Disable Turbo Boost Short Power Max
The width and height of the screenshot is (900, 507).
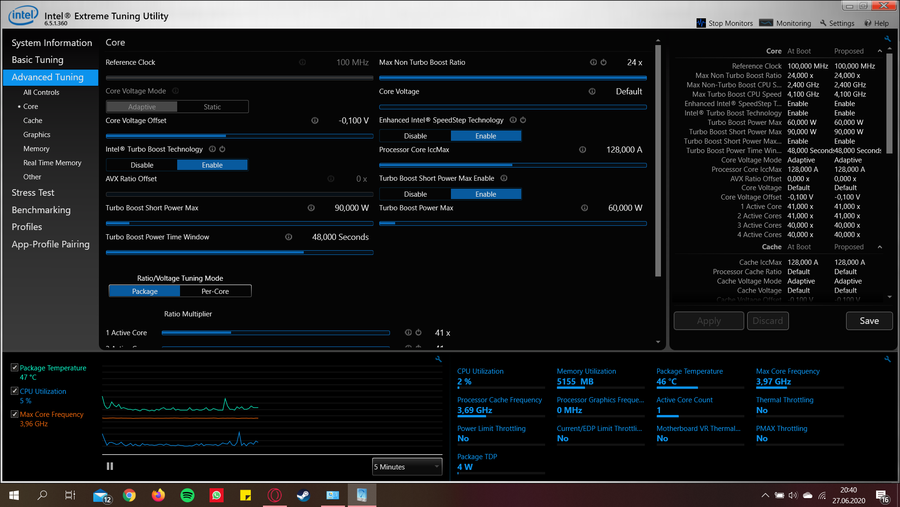coord(415,194)
